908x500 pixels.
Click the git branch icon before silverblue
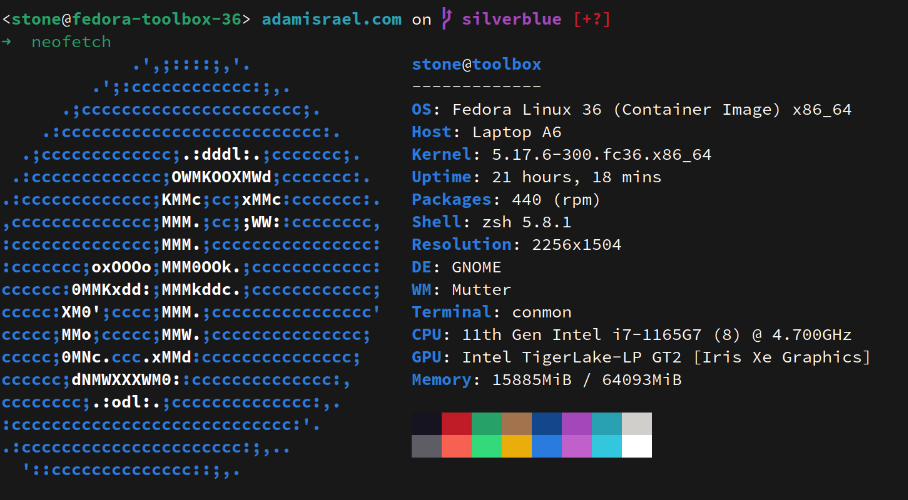tap(446, 19)
